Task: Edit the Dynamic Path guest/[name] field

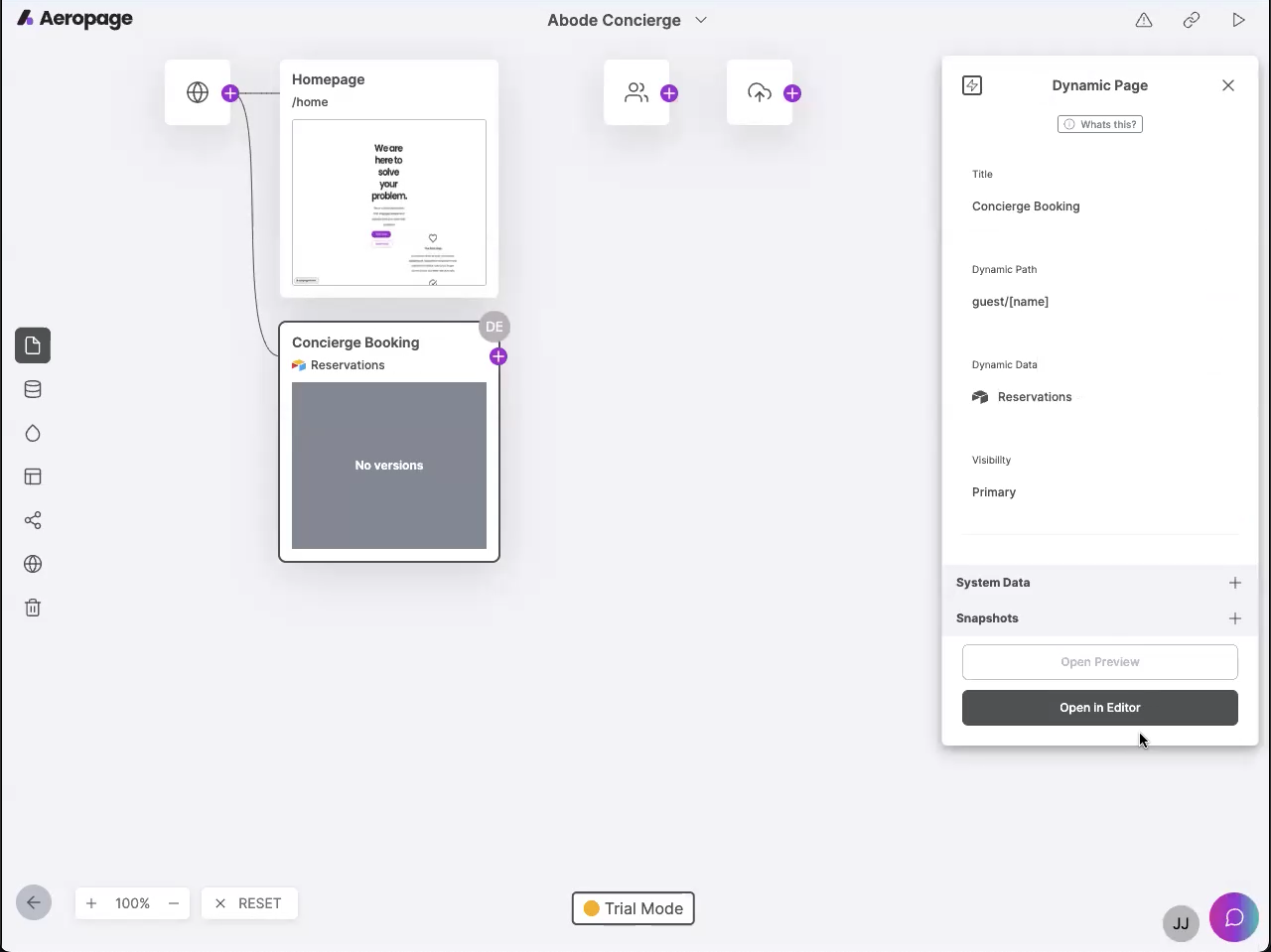Action: (x=1100, y=302)
